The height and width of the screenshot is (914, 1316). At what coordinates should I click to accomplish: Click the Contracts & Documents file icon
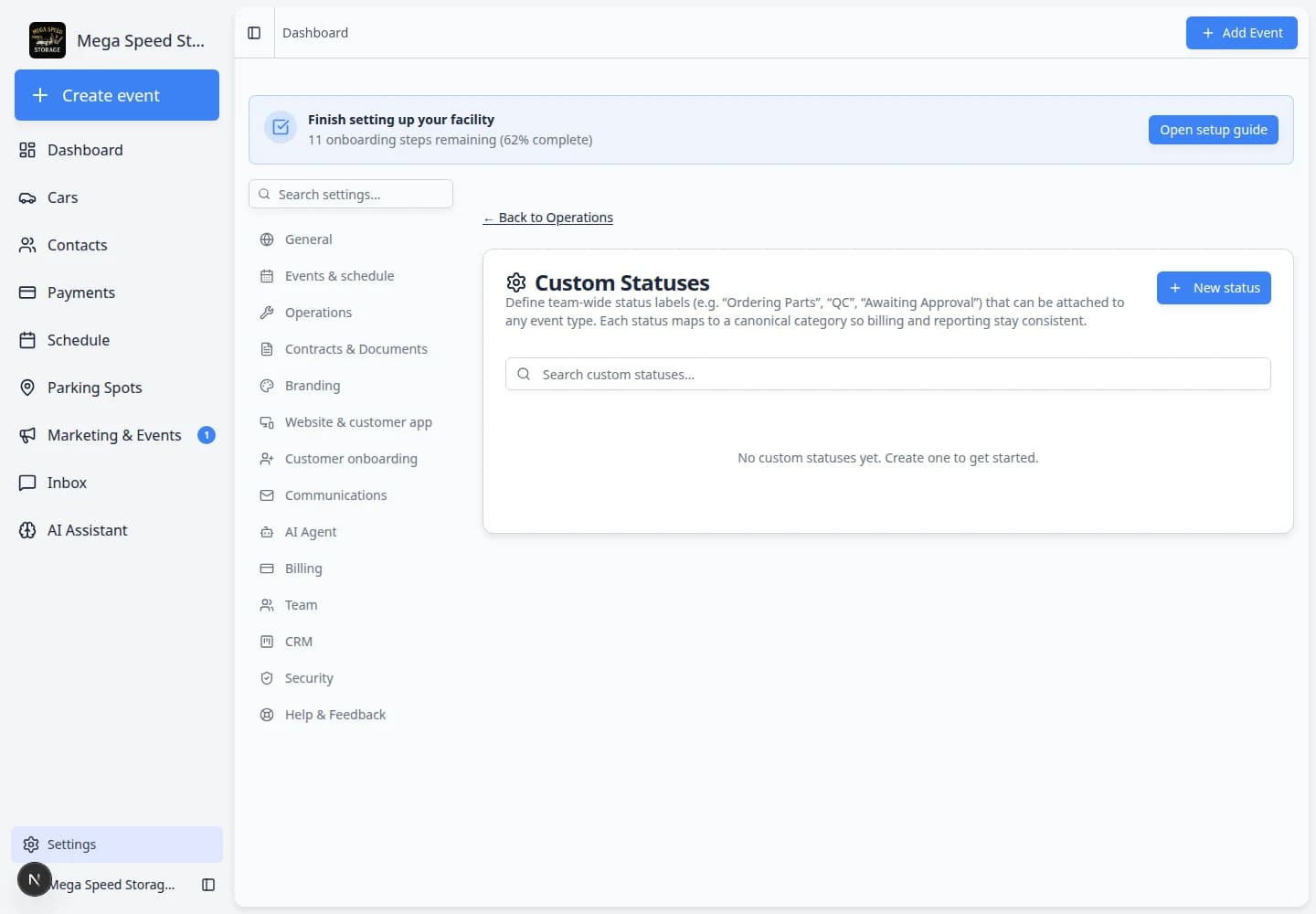point(267,349)
